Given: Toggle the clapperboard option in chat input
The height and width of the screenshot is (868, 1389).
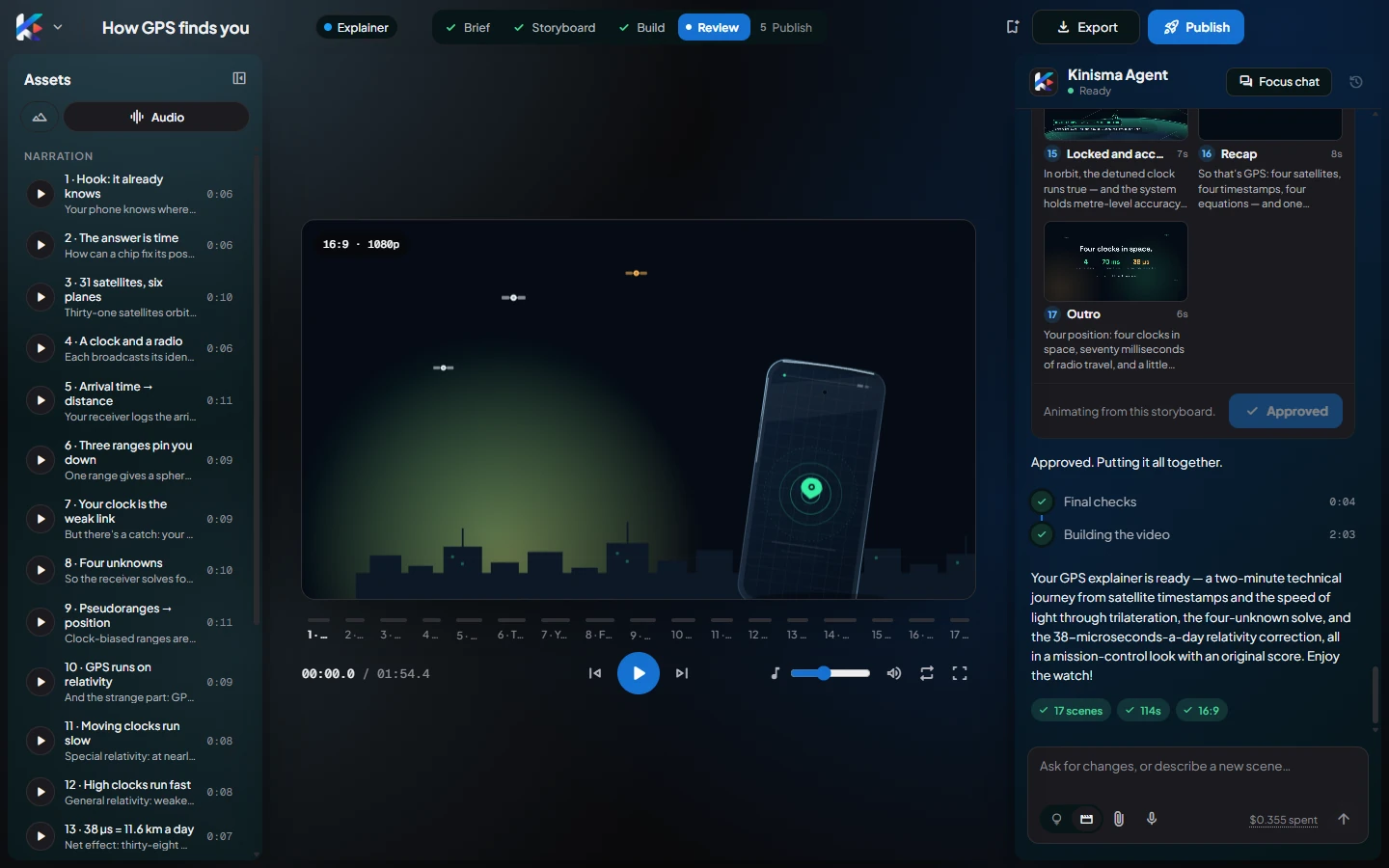Looking at the screenshot, I should (1087, 819).
